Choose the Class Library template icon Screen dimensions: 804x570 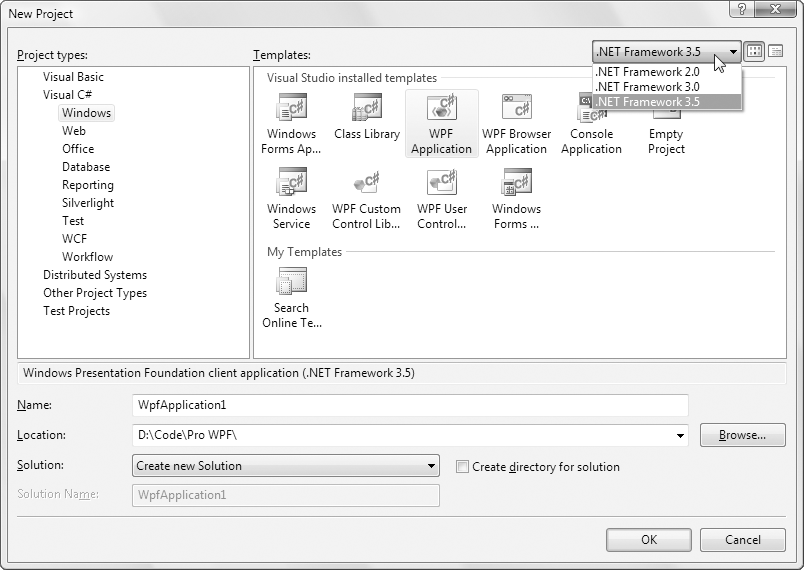(x=367, y=107)
